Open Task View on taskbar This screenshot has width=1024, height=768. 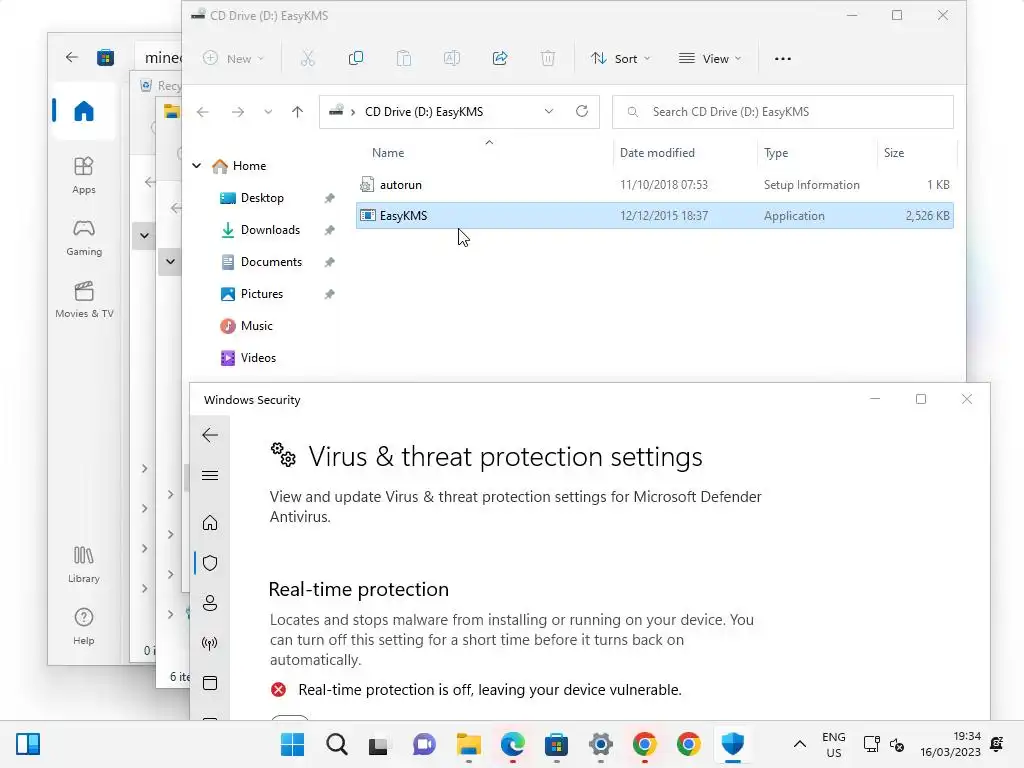[378, 744]
